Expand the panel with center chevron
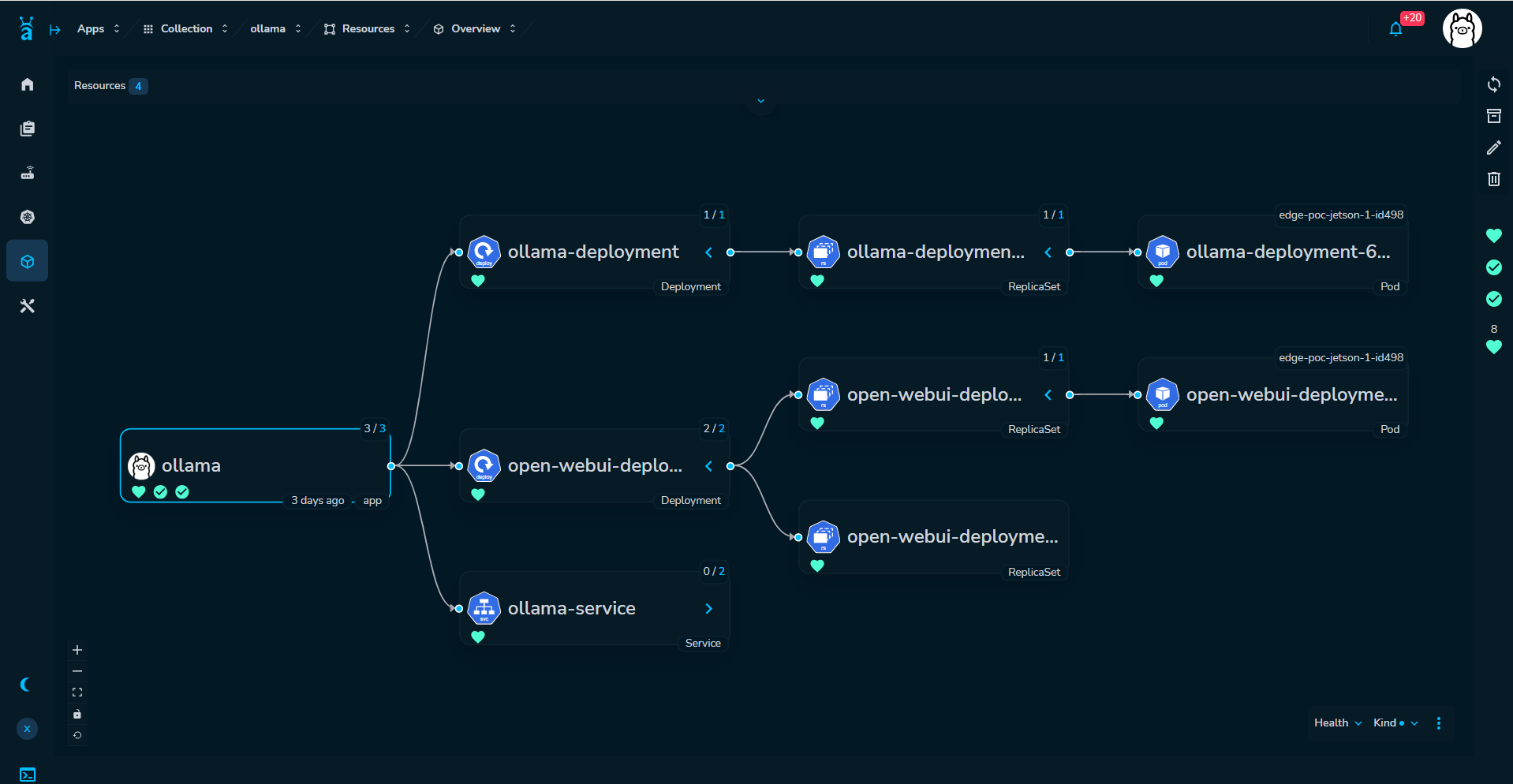This screenshot has height=784, width=1513. [760, 101]
